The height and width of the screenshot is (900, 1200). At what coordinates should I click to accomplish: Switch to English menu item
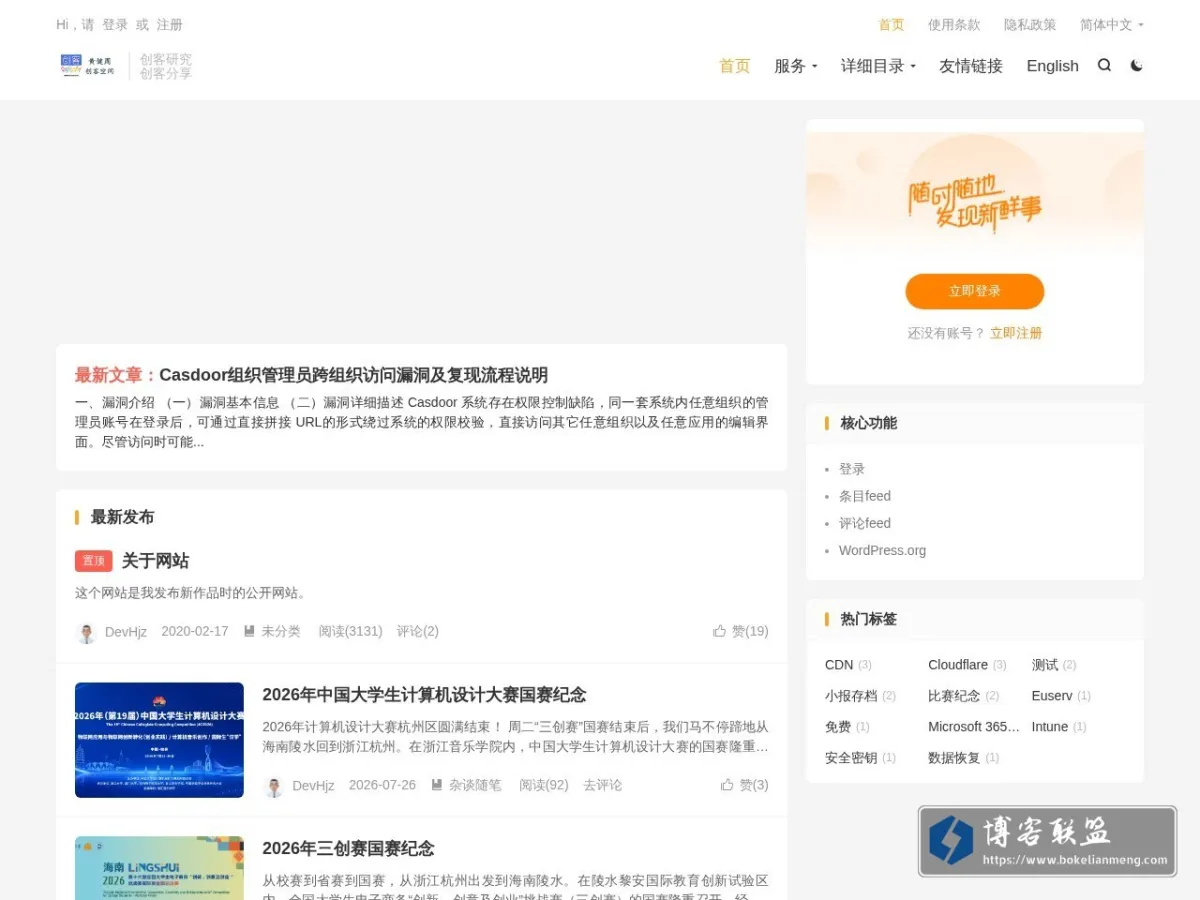1053,66
